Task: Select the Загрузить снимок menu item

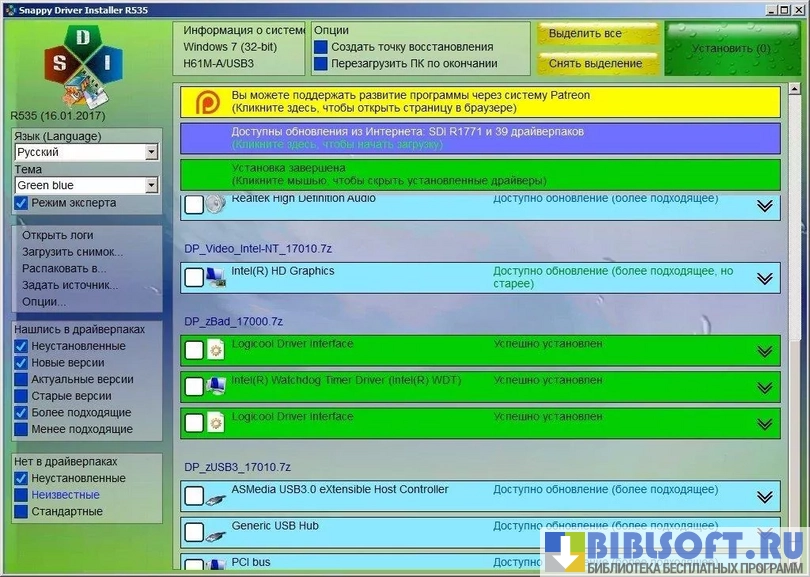Action: (x=72, y=252)
